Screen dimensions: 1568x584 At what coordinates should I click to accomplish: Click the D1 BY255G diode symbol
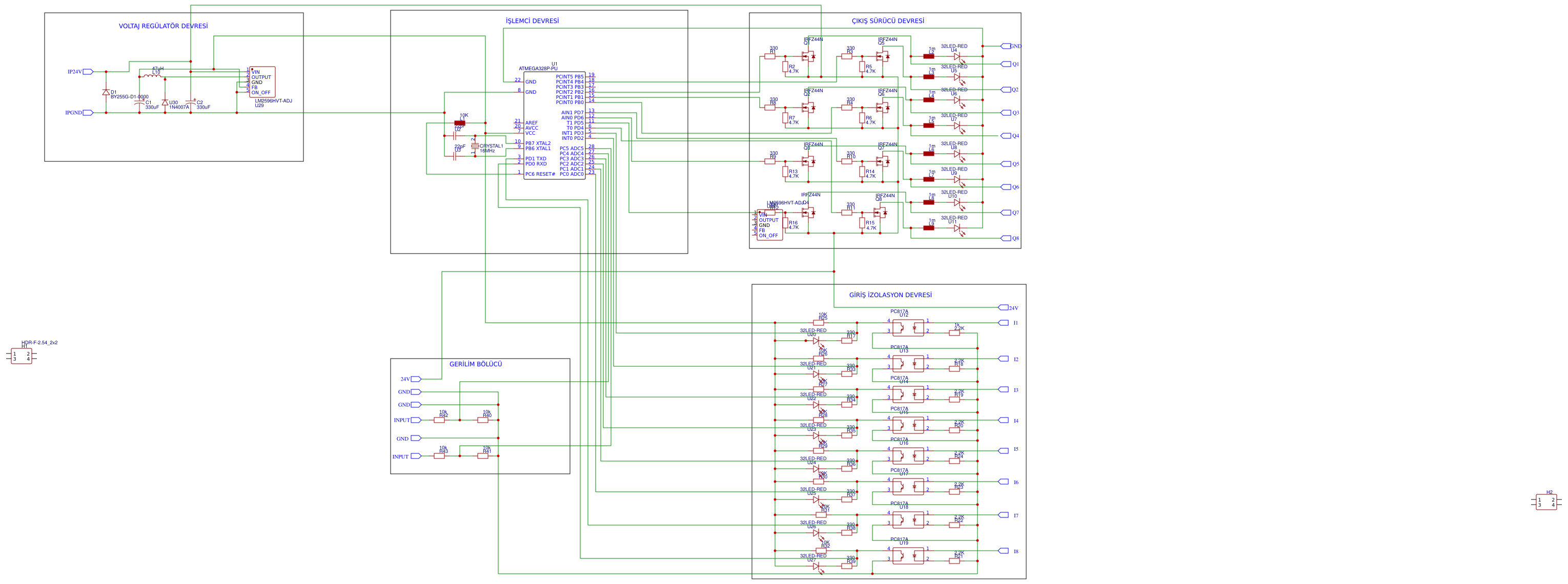106,92
